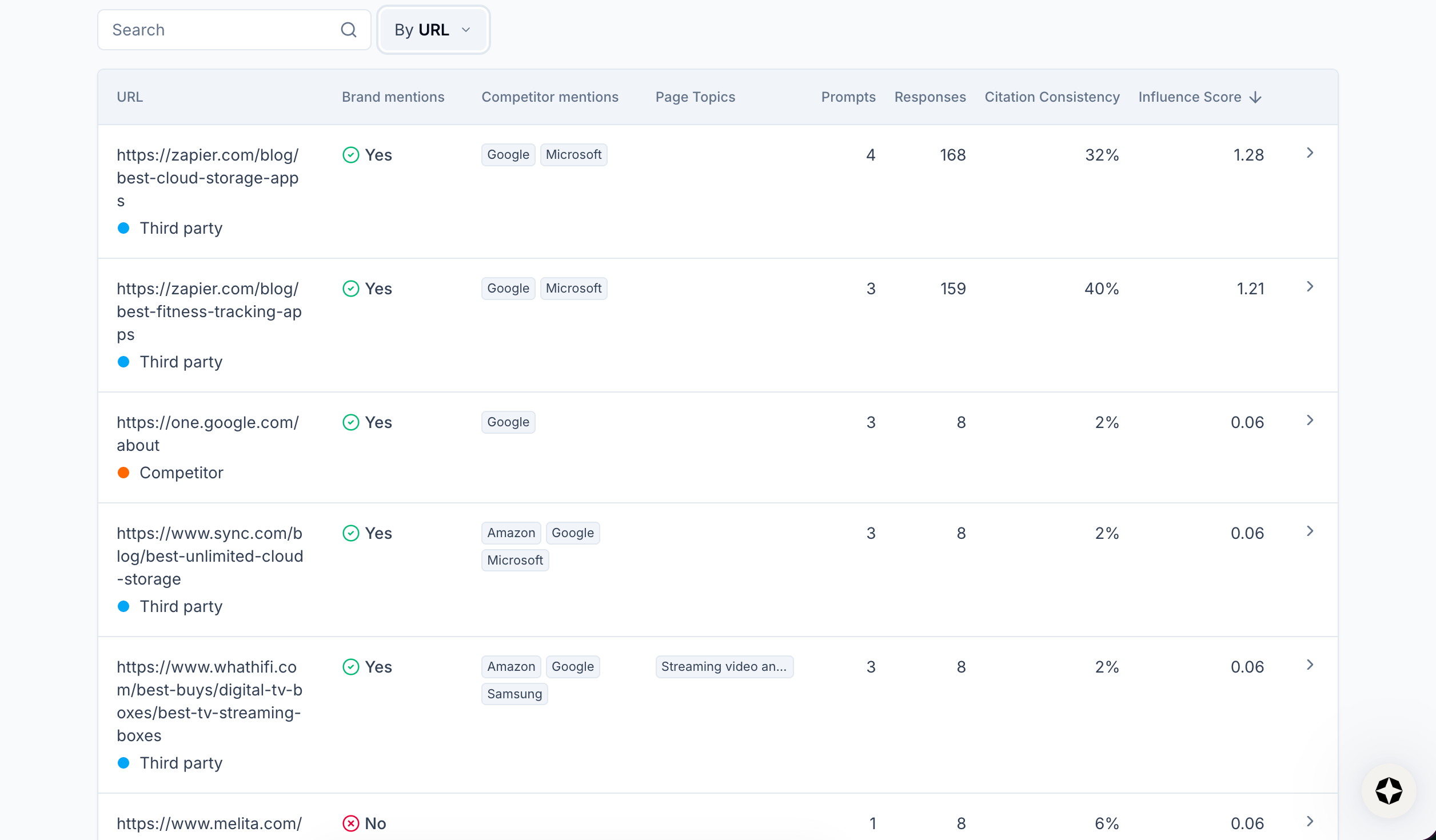Click blue Third party dot for zapier fitness-tracking
The image size is (1436, 840).
pos(123,362)
